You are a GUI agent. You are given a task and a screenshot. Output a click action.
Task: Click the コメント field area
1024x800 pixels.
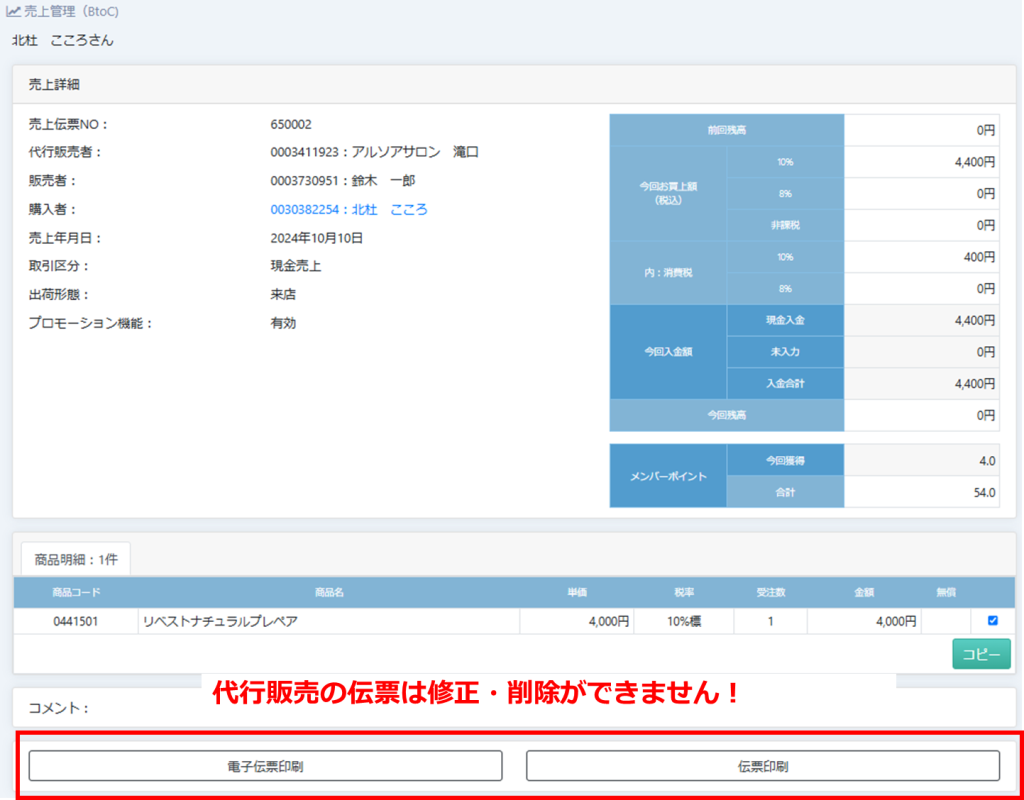point(500,708)
